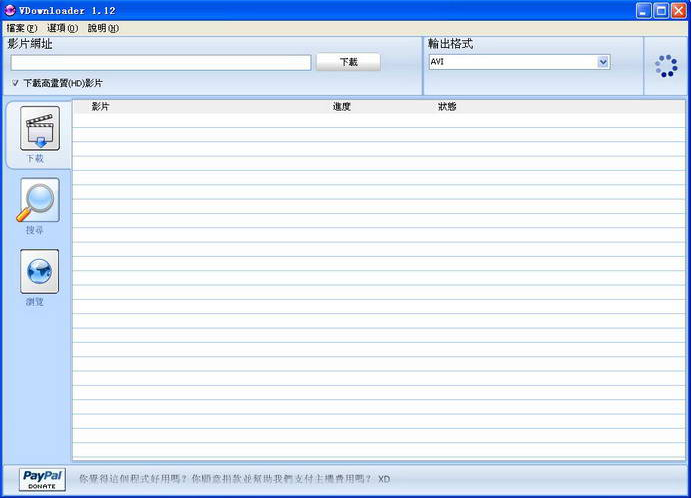Select the 下載 download clapperboard icon
Image resolution: width=692 pixels, height=498 pixels.
[40, 128]
